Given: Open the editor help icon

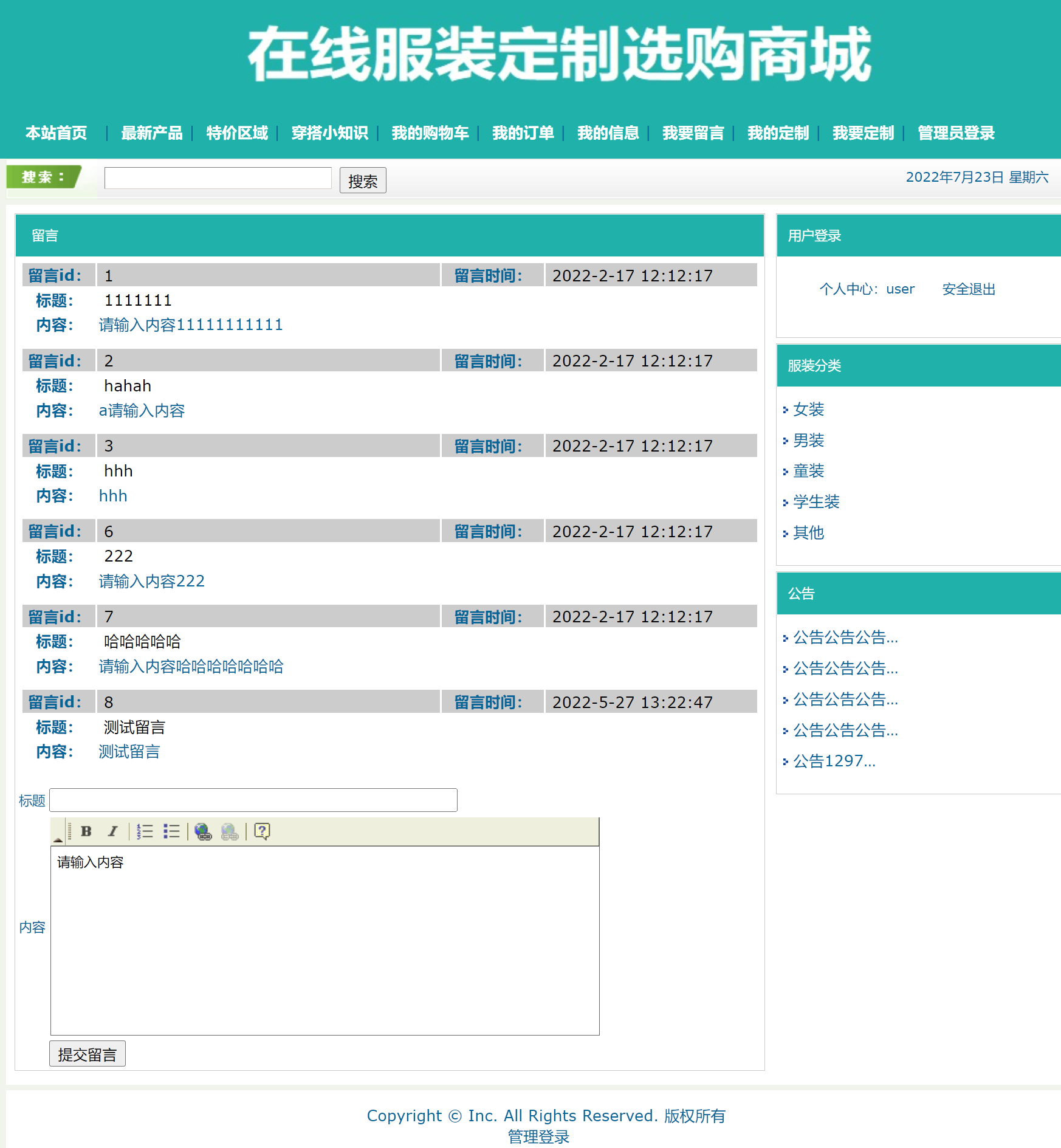Looking at the screenshot, I should click(x=261, y=831).
